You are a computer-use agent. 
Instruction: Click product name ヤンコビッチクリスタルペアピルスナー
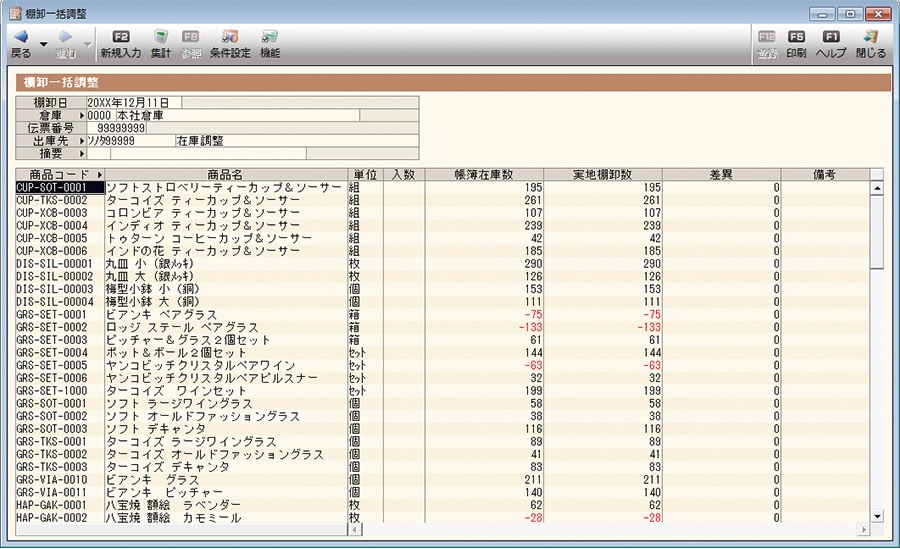pos(211,378)
